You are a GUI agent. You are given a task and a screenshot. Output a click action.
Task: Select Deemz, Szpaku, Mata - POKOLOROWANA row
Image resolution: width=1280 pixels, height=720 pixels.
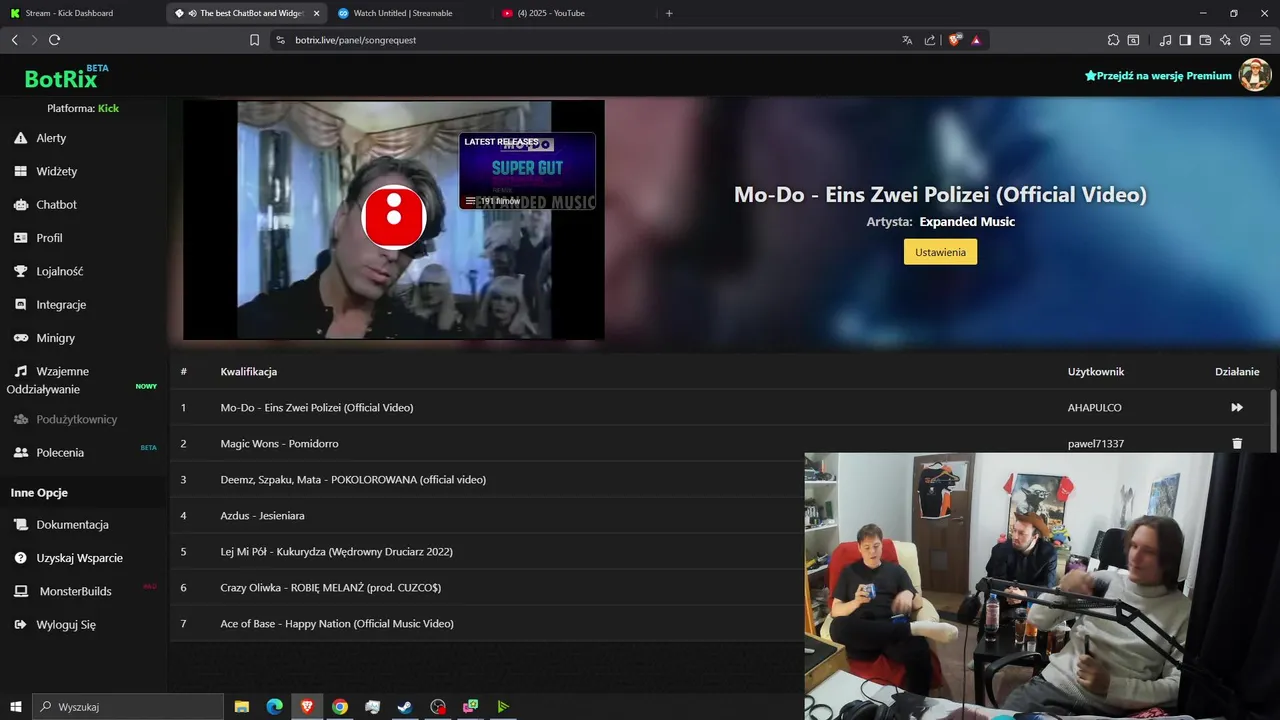click(487, 479)
